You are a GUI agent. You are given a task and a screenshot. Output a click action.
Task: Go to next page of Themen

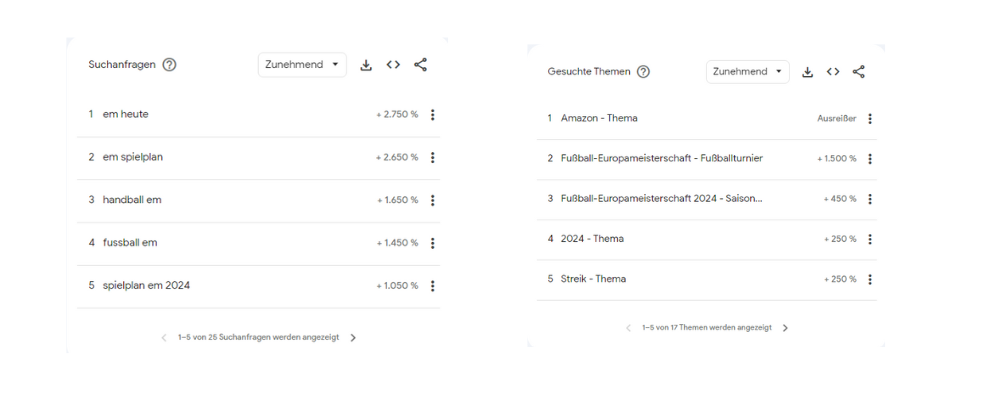(x=785, y=328)
